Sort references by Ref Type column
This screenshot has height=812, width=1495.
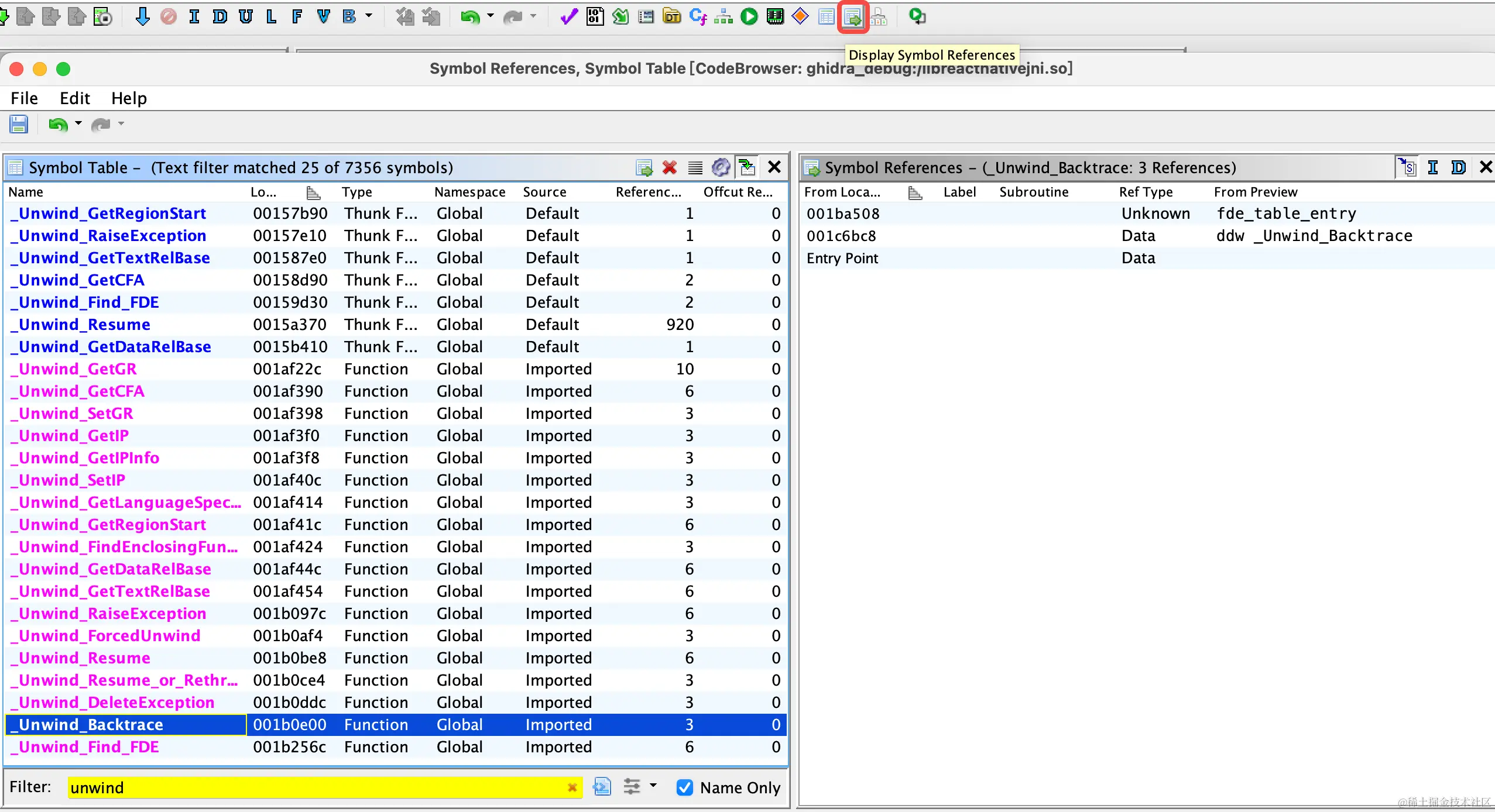[x=1146, y=192]
